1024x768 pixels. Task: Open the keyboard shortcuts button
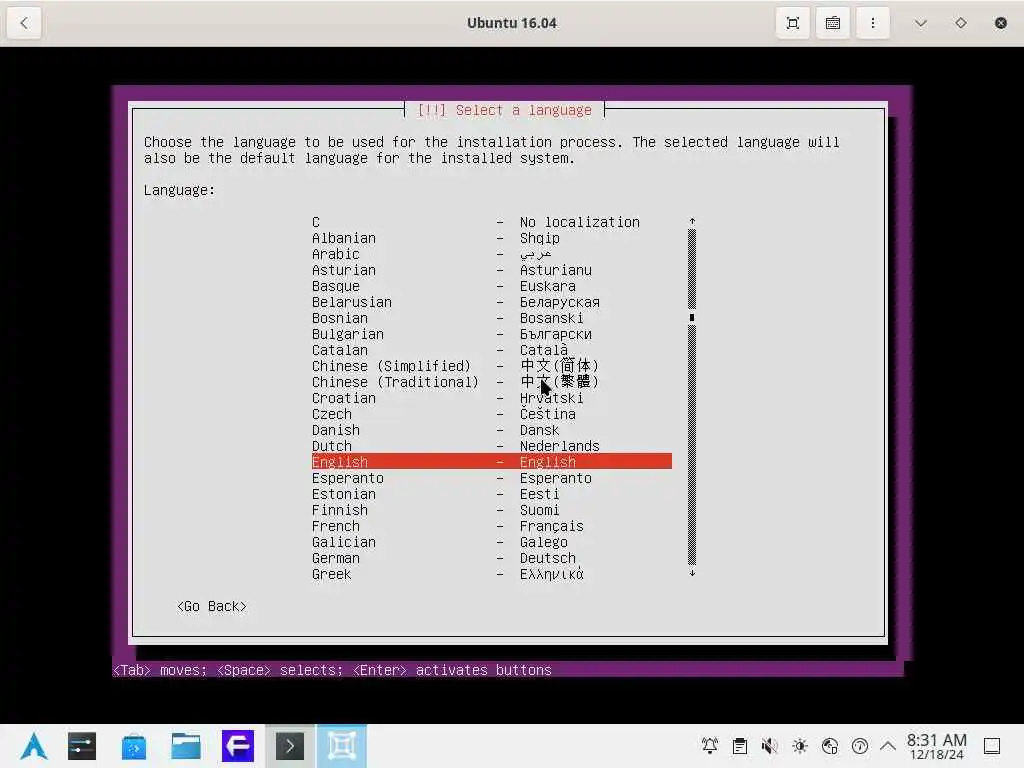click(833, 23)
